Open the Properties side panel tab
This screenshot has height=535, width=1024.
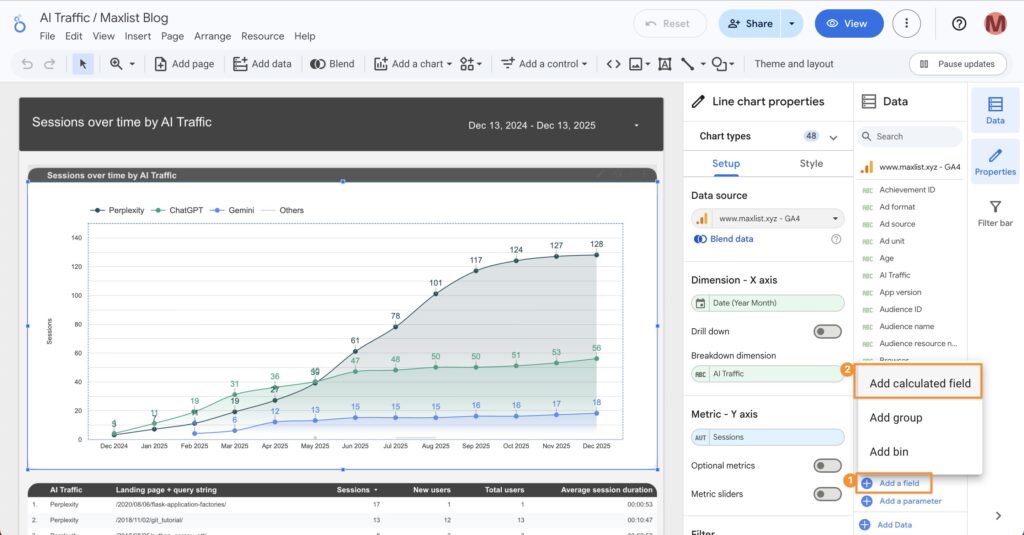pyautogui.click(x=995, y=161)
